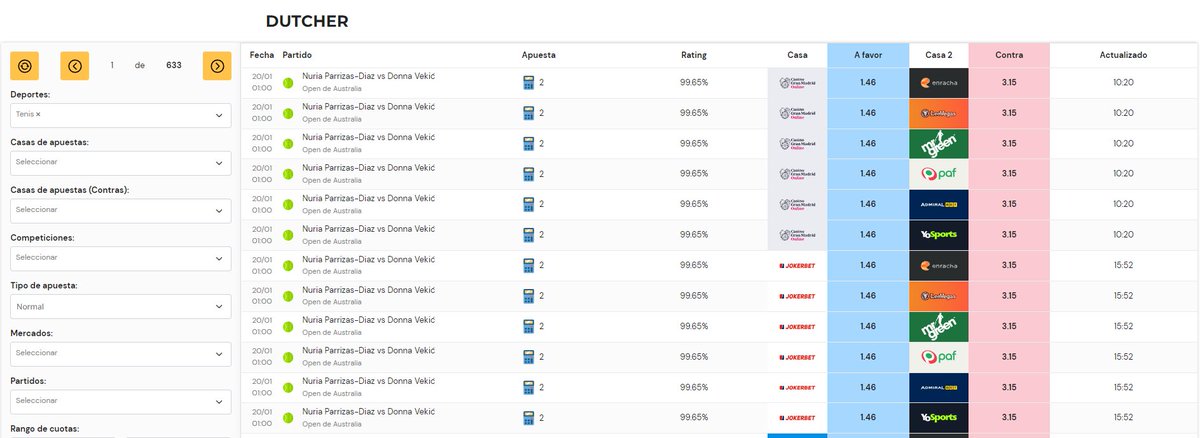
Task: Click the DUTCHER page heading
Action: click(307, 21)
